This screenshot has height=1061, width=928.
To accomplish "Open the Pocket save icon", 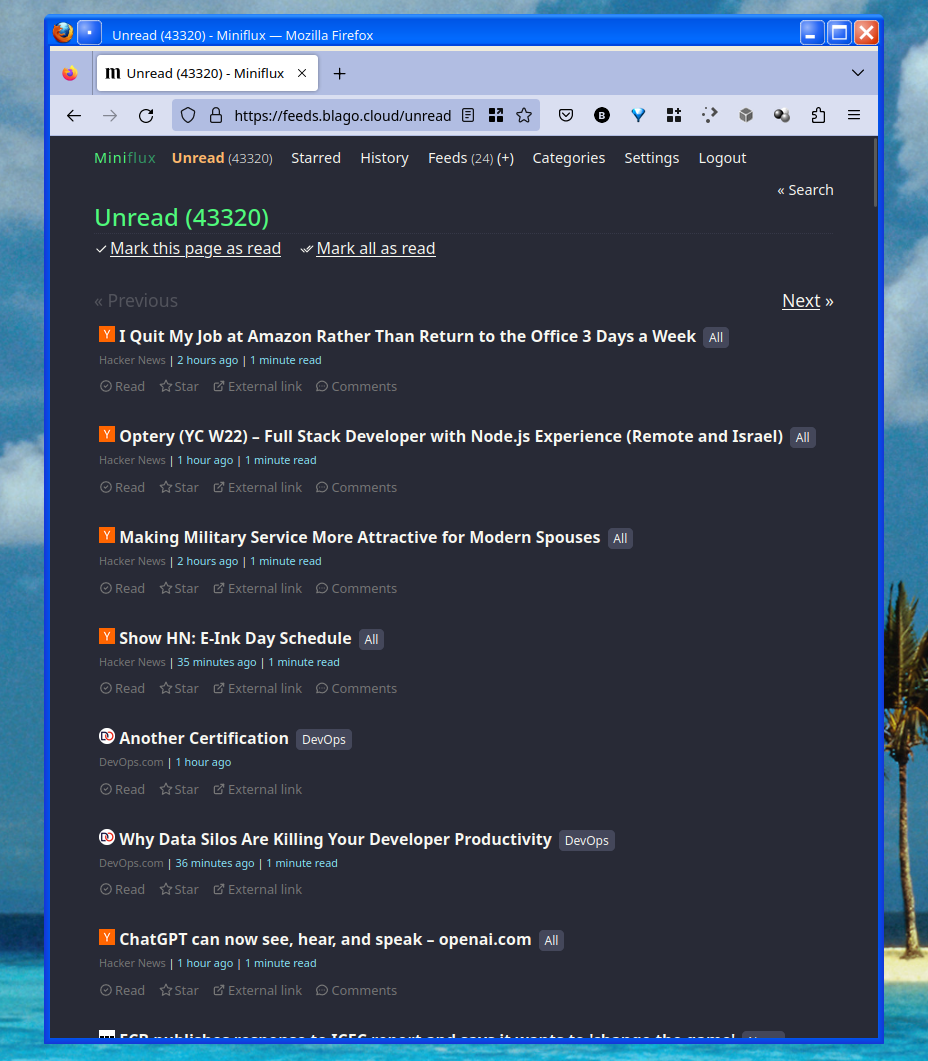I will (566, 116).
